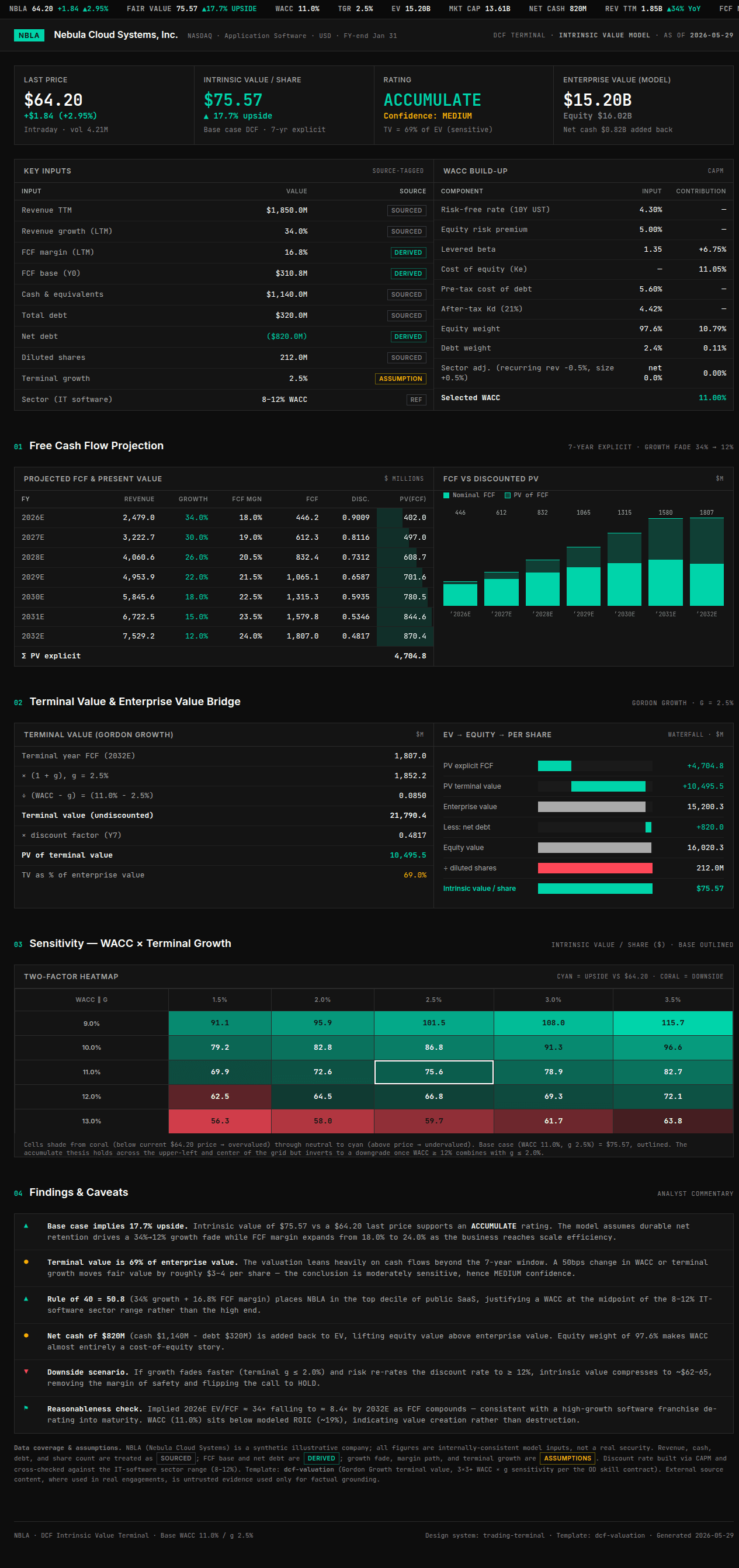
Task: Click the FAIR VALUE 75.57 ticker entry
Action: click(x=191, y=9)
